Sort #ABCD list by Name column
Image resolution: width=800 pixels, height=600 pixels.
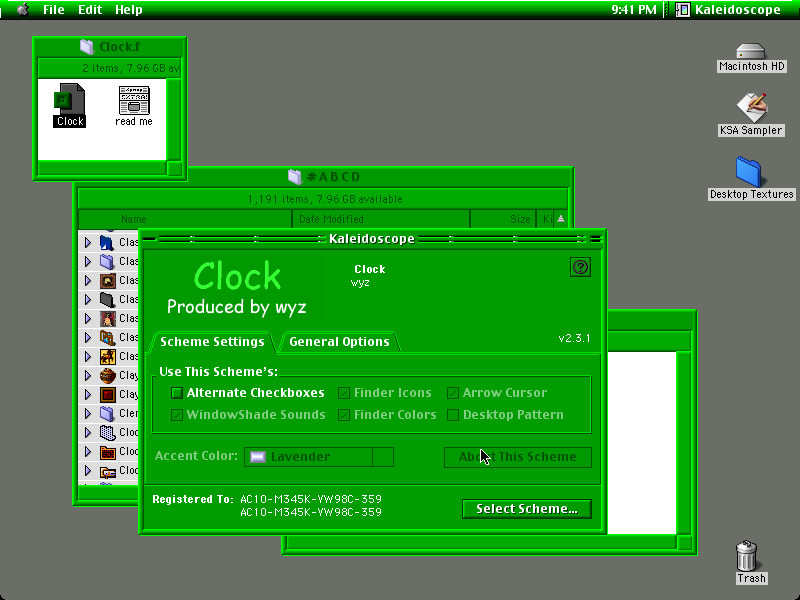click(x=185, y=219)
